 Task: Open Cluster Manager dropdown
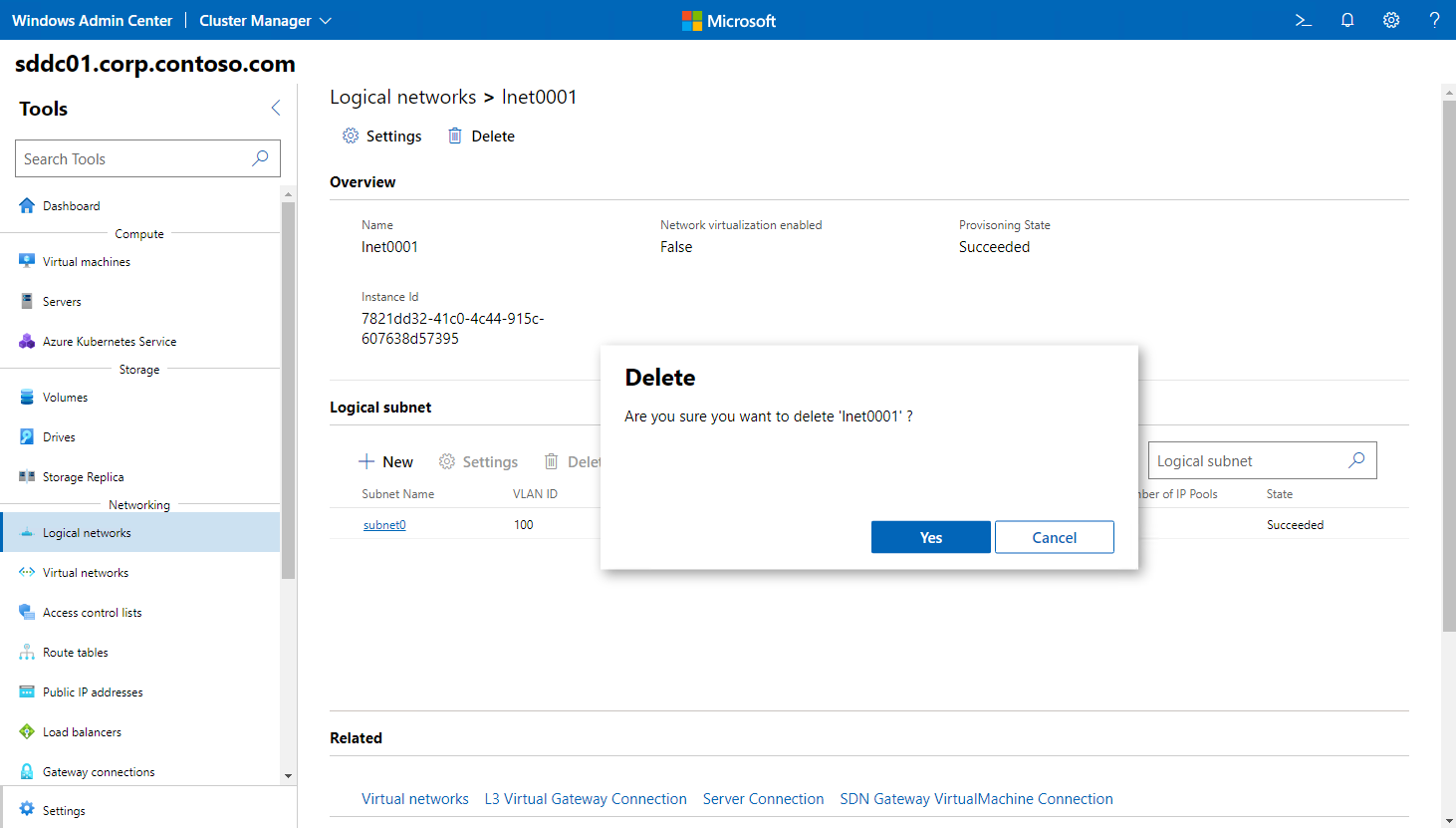265,20
